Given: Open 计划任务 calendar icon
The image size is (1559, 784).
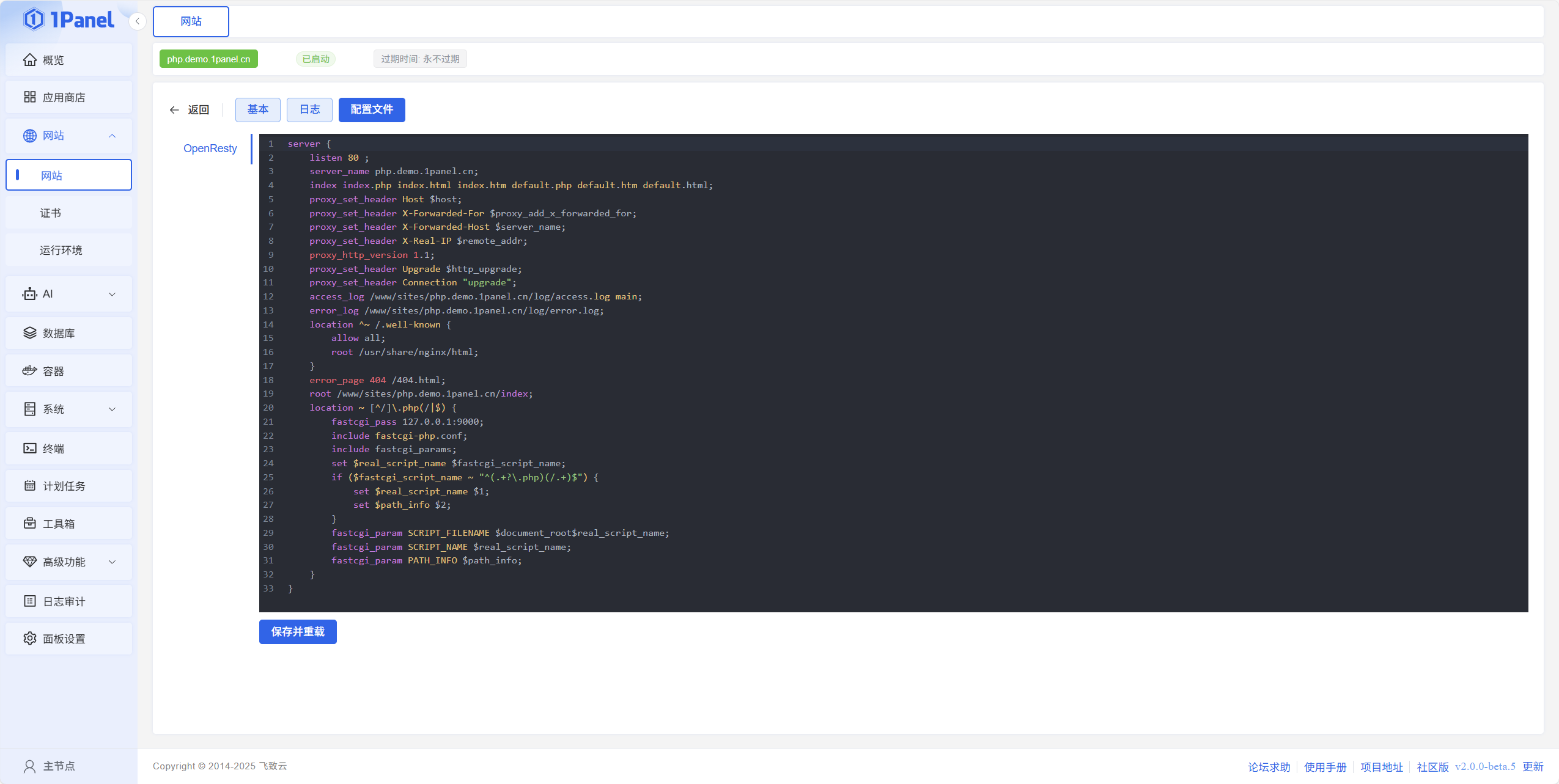Looking at the screenshot, I should pyautogui.click(x=30, y=486).
